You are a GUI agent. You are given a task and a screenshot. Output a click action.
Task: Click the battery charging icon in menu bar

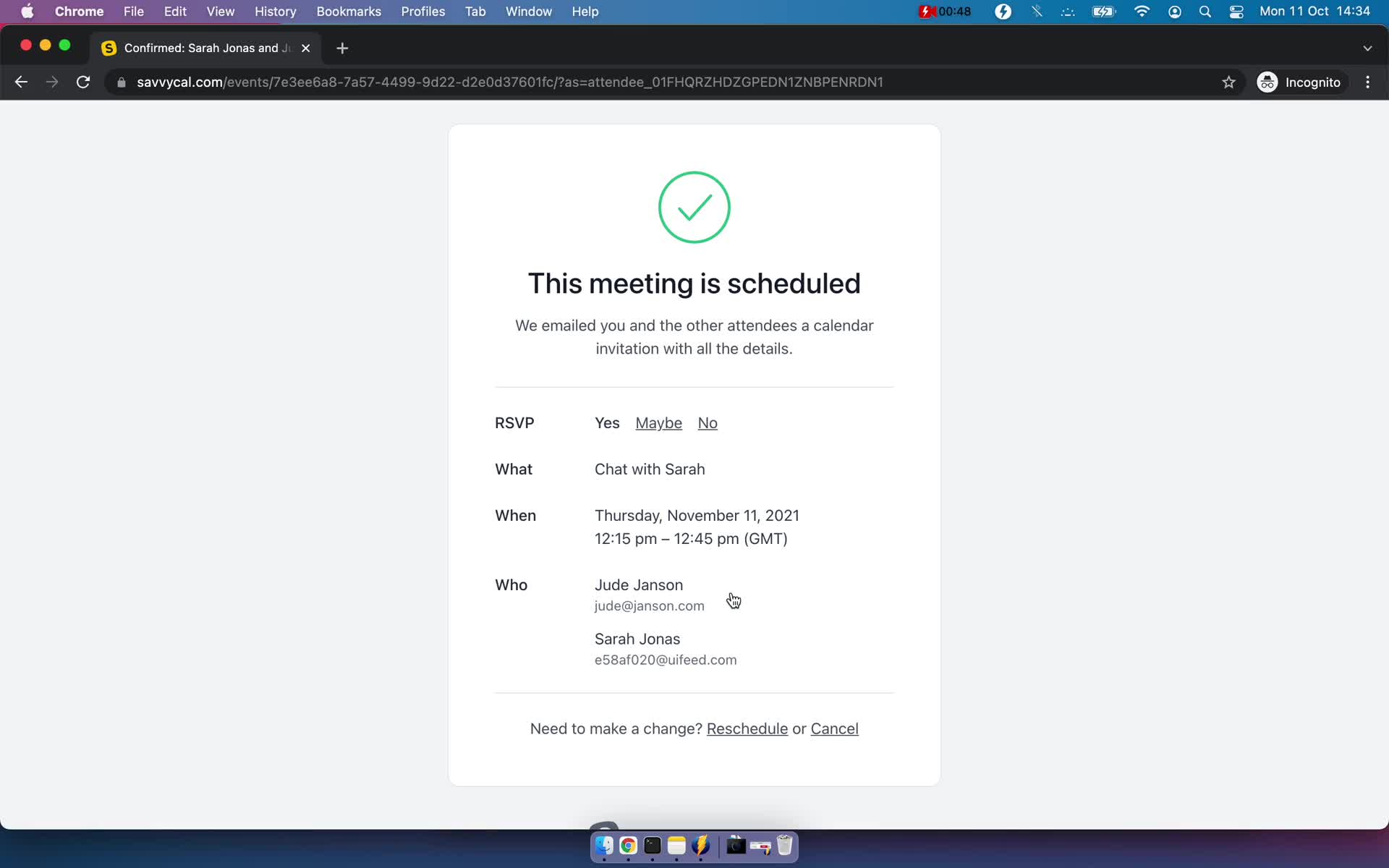coord(1102,11)
